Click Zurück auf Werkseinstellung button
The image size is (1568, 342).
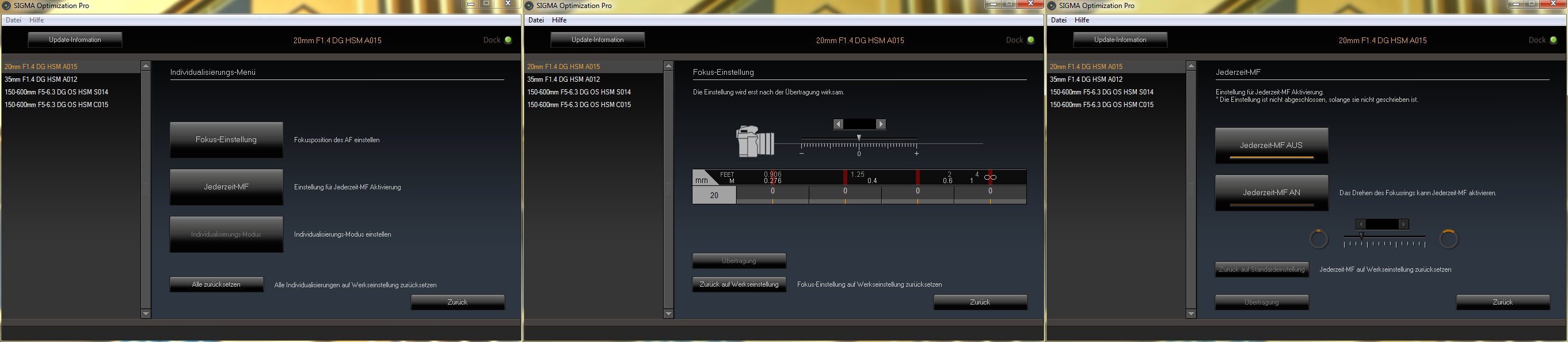740,284
